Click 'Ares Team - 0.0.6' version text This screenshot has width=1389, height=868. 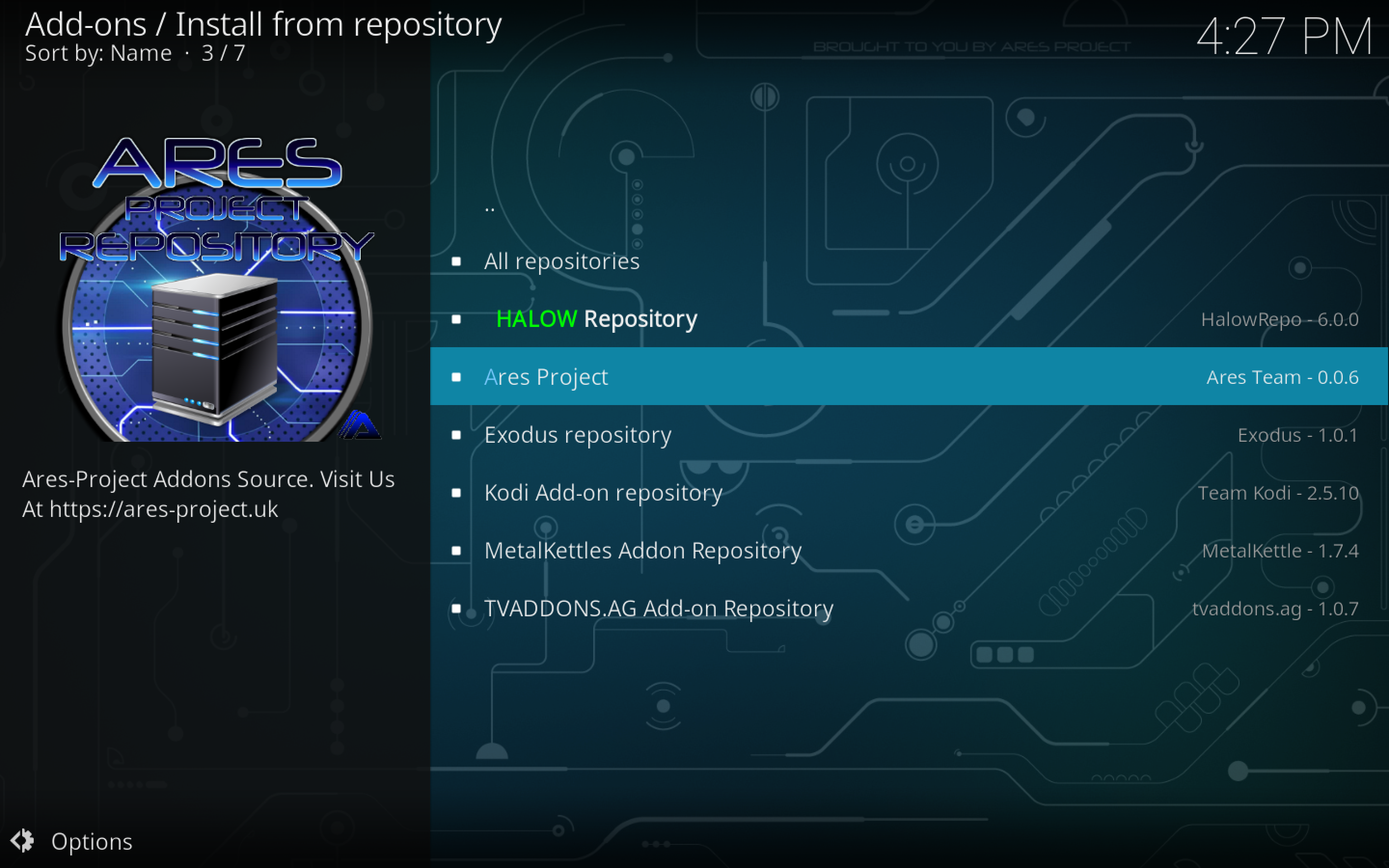pyautogui.click(x=1282, y=377)
